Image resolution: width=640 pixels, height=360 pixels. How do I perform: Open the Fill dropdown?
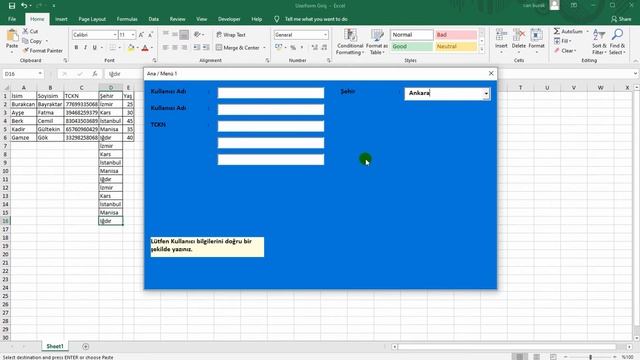tap(562, 41)
